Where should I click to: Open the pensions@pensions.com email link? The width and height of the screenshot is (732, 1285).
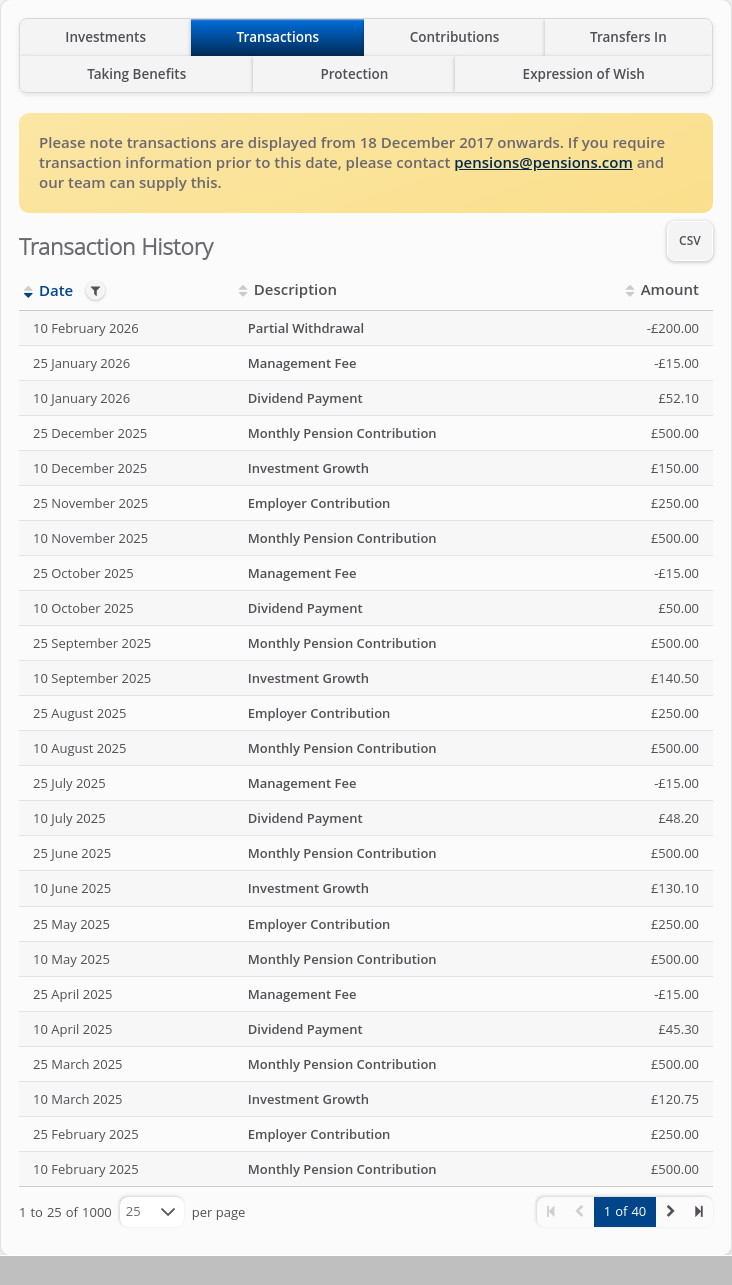tap(543, 163)
